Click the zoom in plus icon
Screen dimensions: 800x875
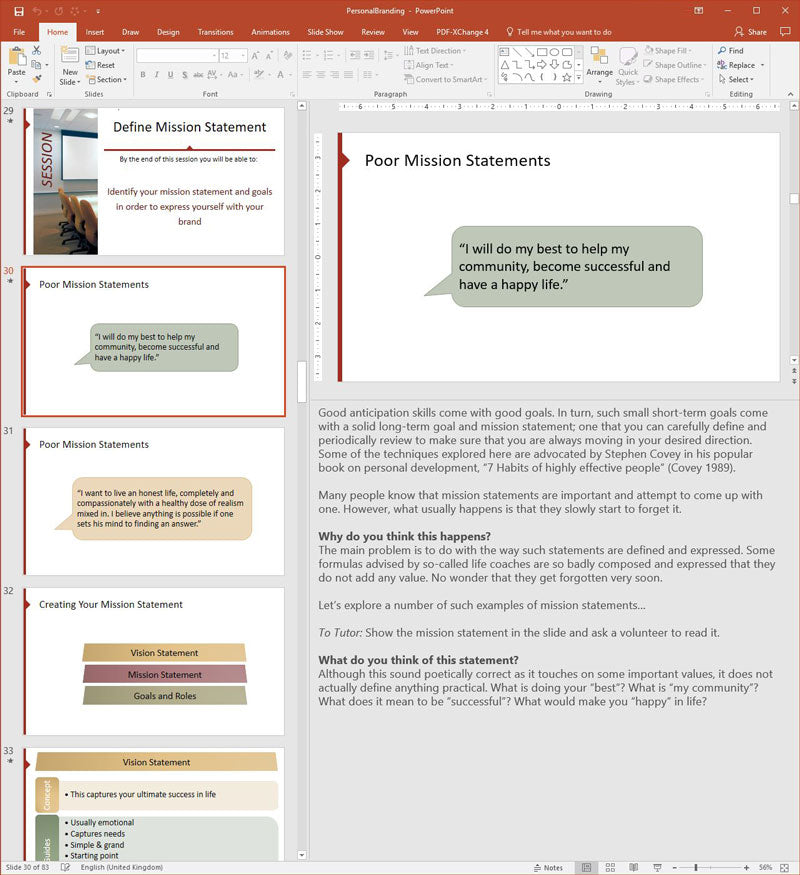pyautogui.click(x=746, y=868)
